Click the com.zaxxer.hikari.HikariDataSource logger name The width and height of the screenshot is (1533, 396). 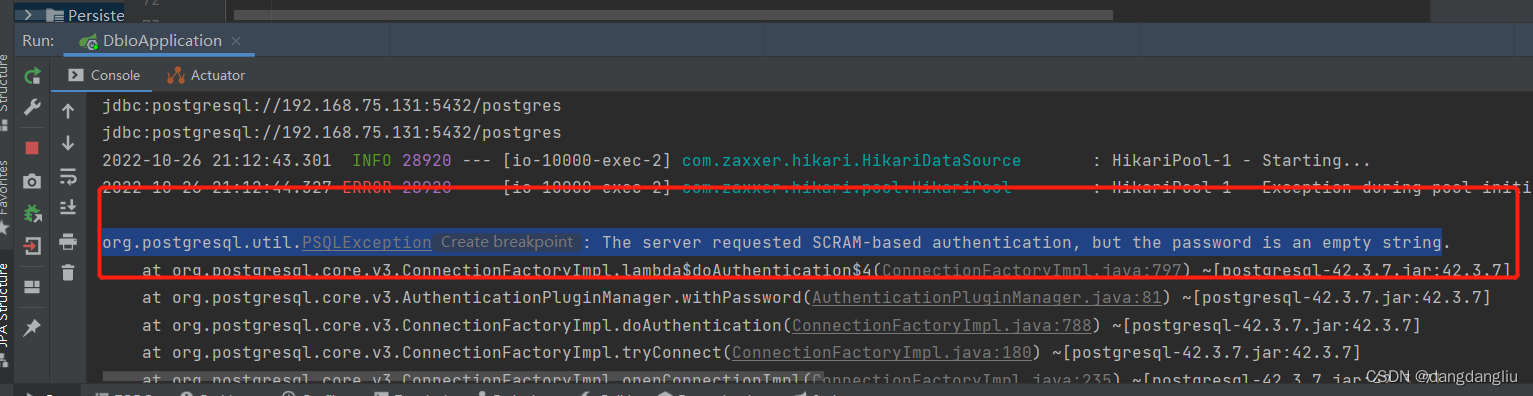(852, 160)
